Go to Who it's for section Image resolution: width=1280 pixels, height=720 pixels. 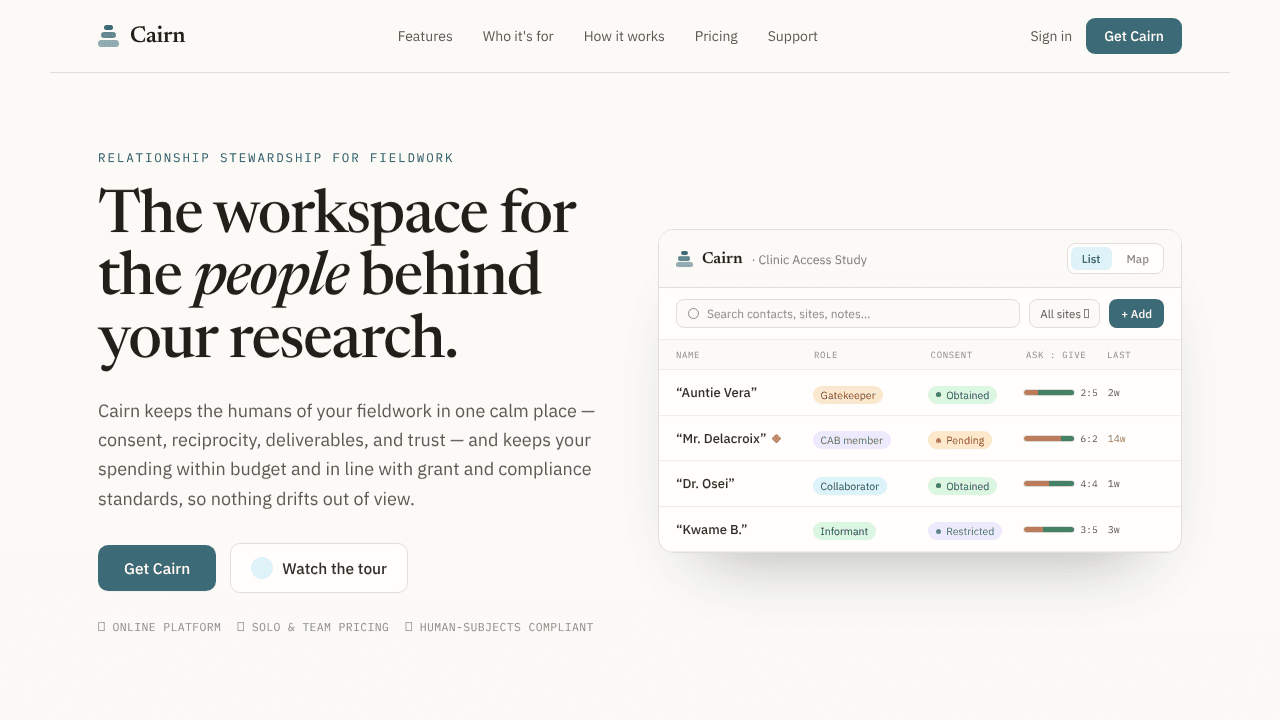coord(518,36)
